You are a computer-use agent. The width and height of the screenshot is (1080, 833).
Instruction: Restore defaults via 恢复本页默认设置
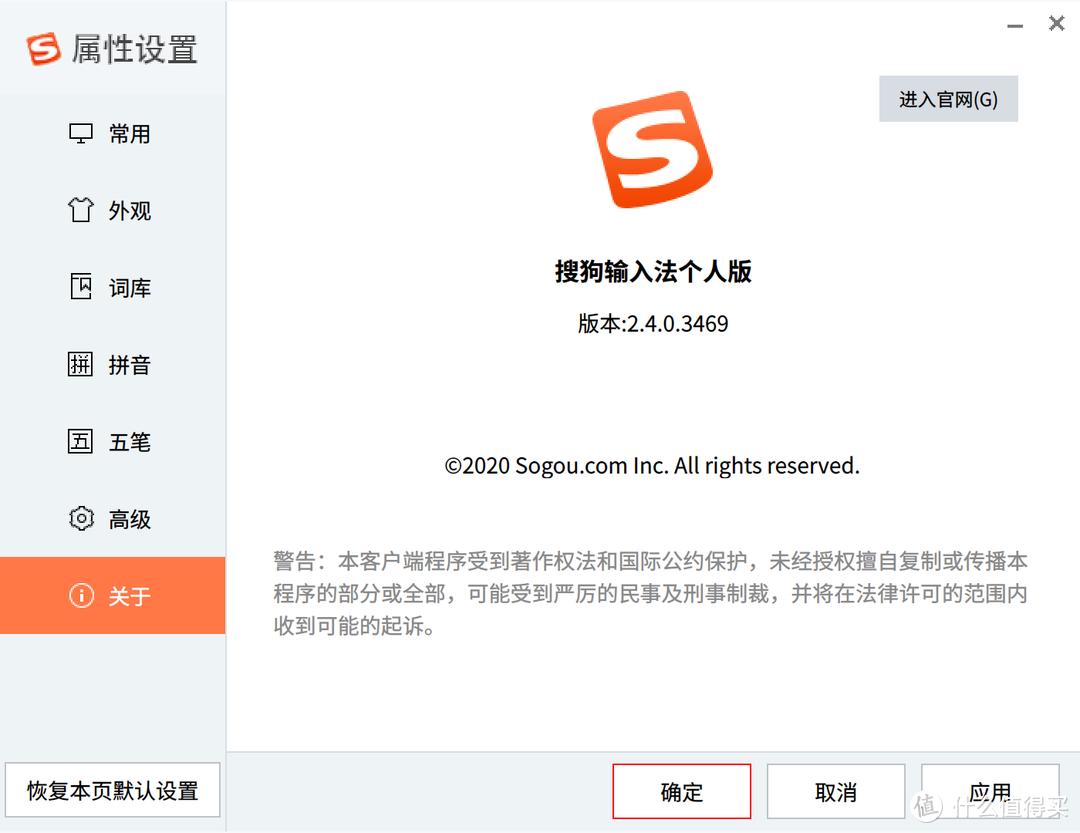(113, 789)
